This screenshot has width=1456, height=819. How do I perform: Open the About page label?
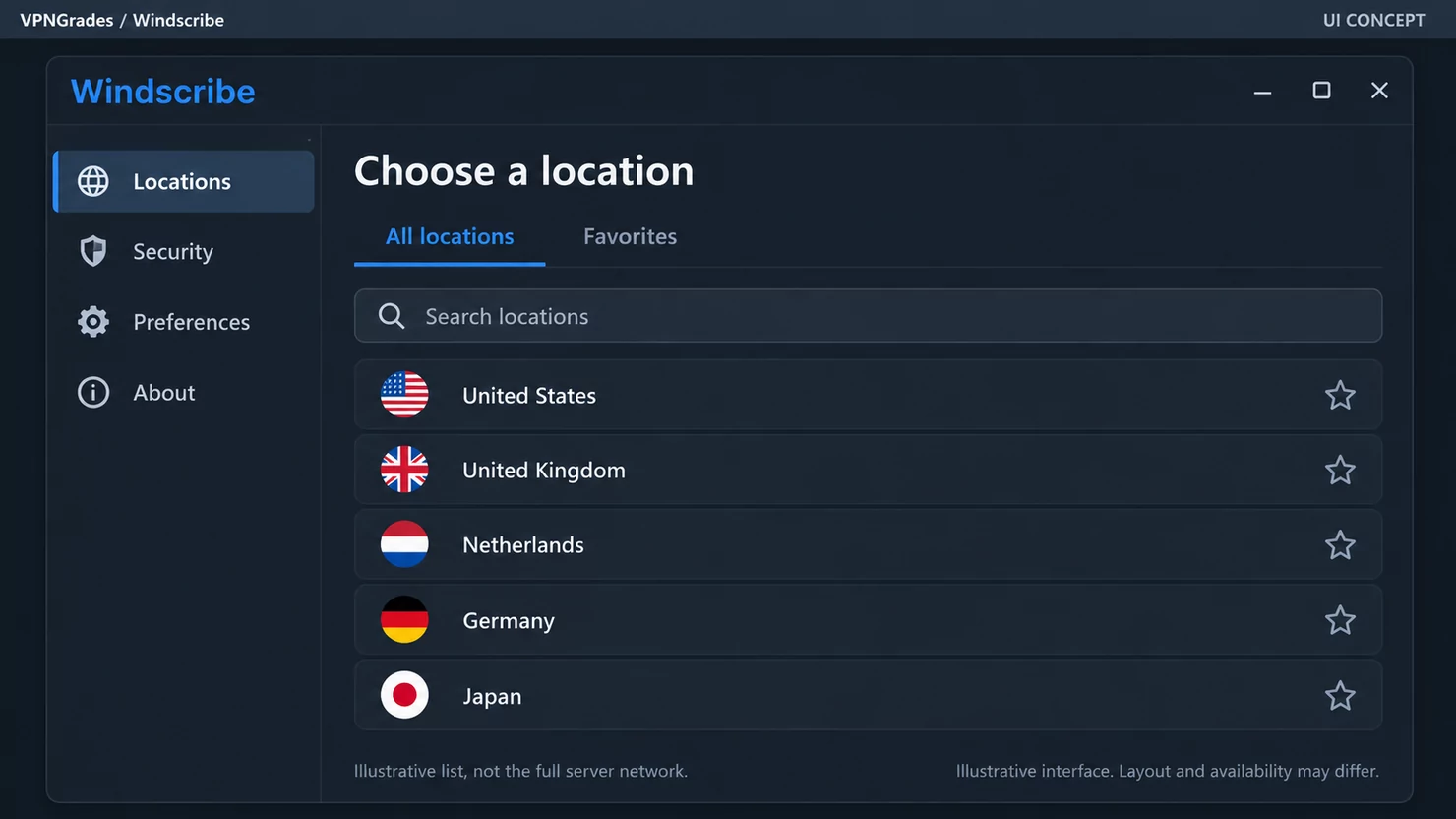coord(164,392)
